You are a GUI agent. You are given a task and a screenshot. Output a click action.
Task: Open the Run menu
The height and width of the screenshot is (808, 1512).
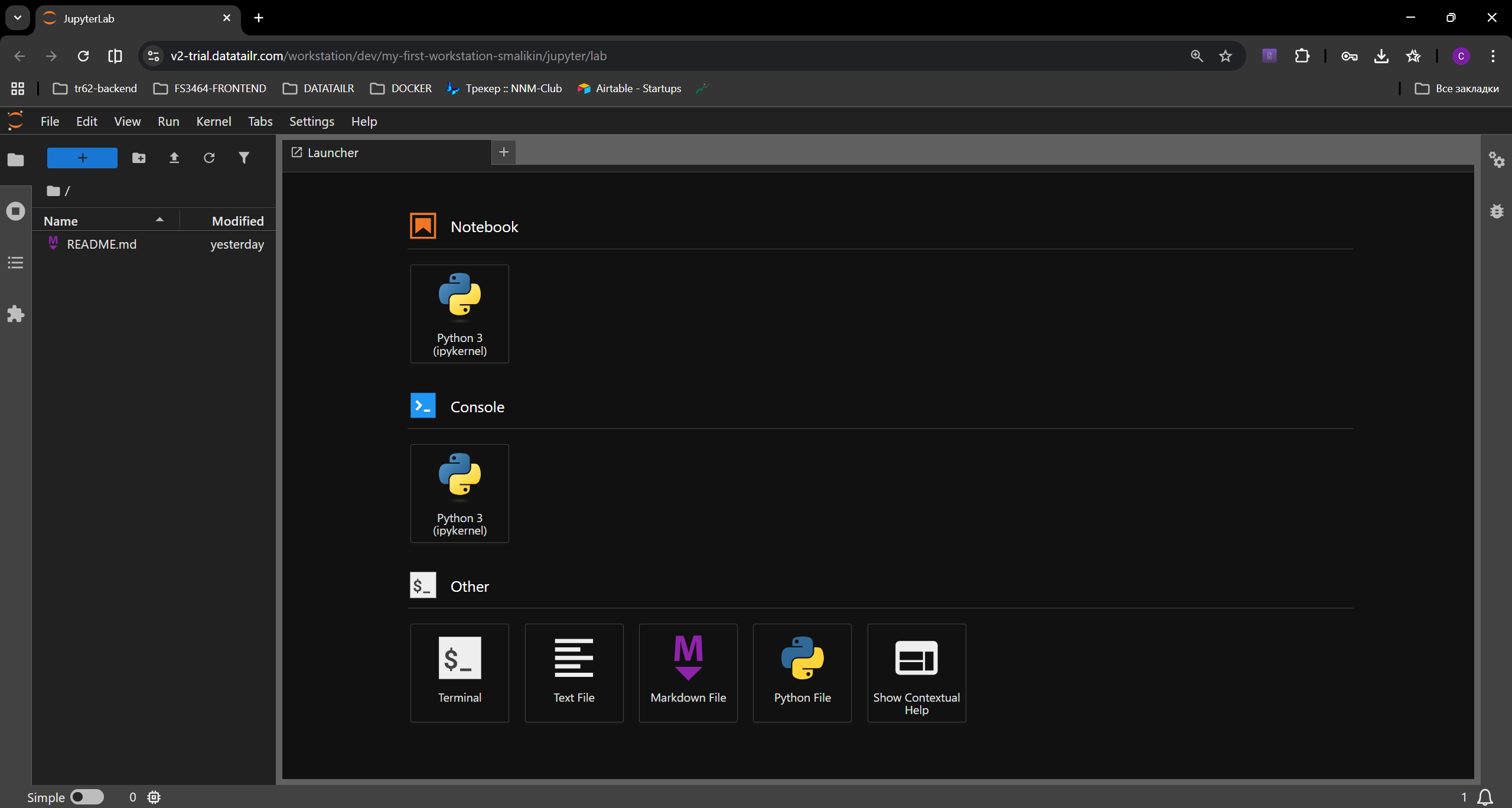pyautogui.click(x=168, y=121)
